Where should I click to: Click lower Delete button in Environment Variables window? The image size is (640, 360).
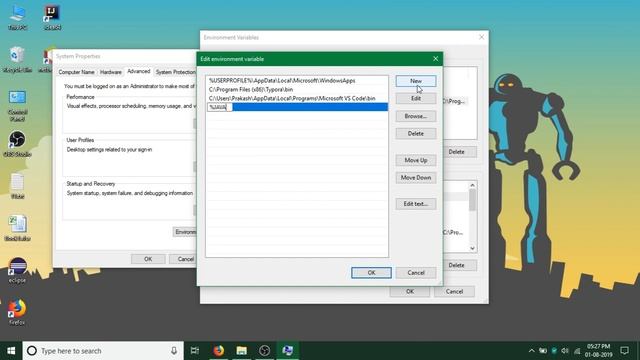pos(456,265)
